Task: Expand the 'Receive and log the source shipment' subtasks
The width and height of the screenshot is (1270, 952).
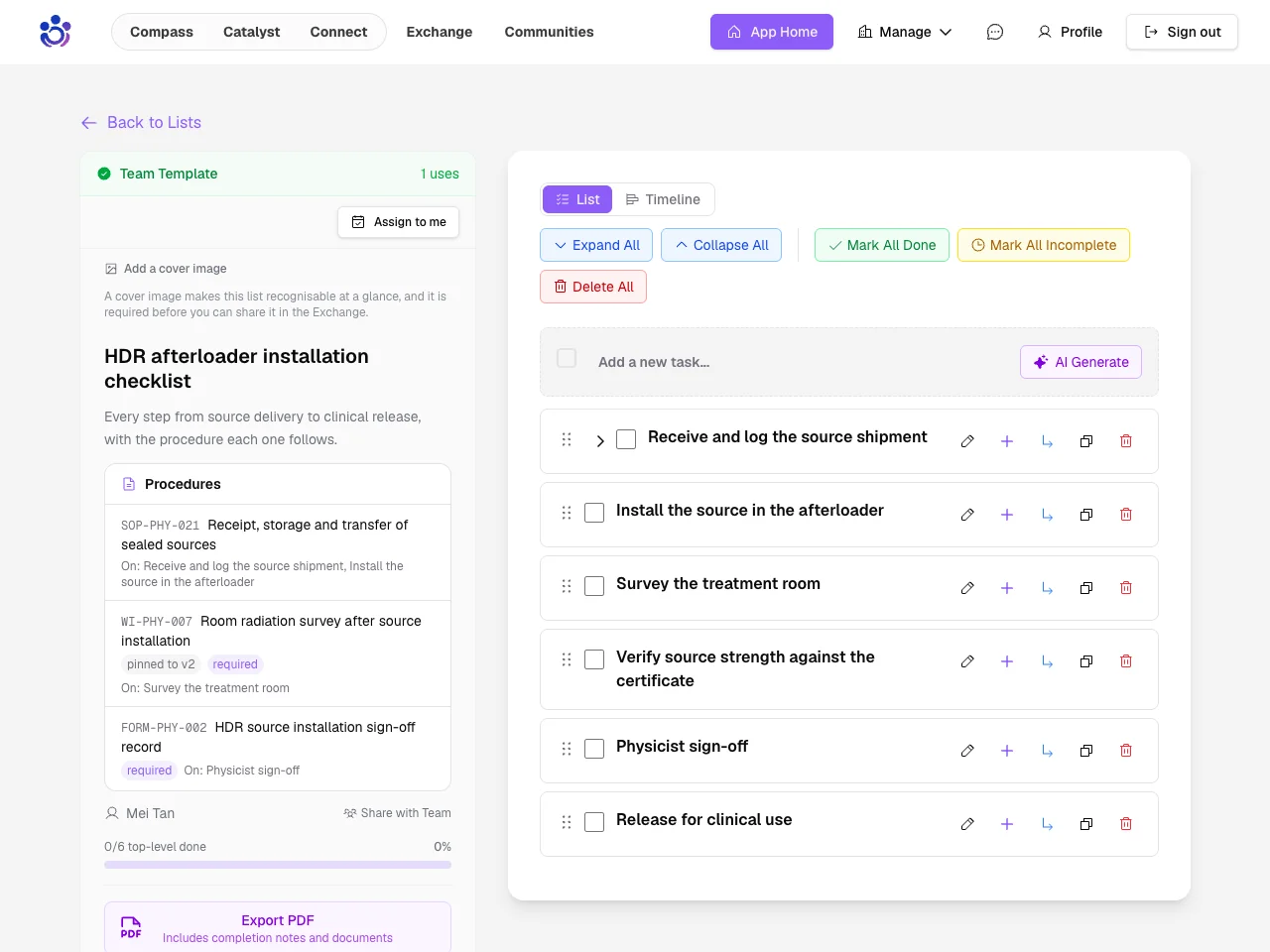Action: (600, 441)
